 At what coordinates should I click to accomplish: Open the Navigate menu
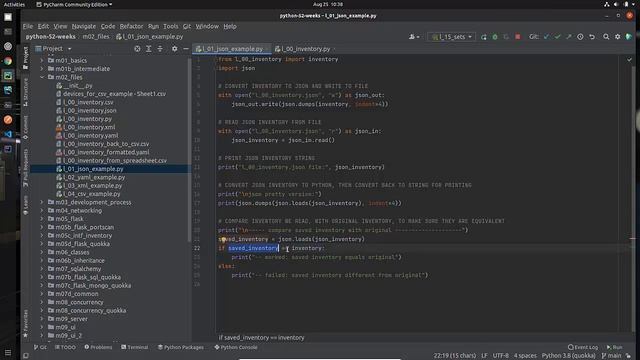click(84, 26)
